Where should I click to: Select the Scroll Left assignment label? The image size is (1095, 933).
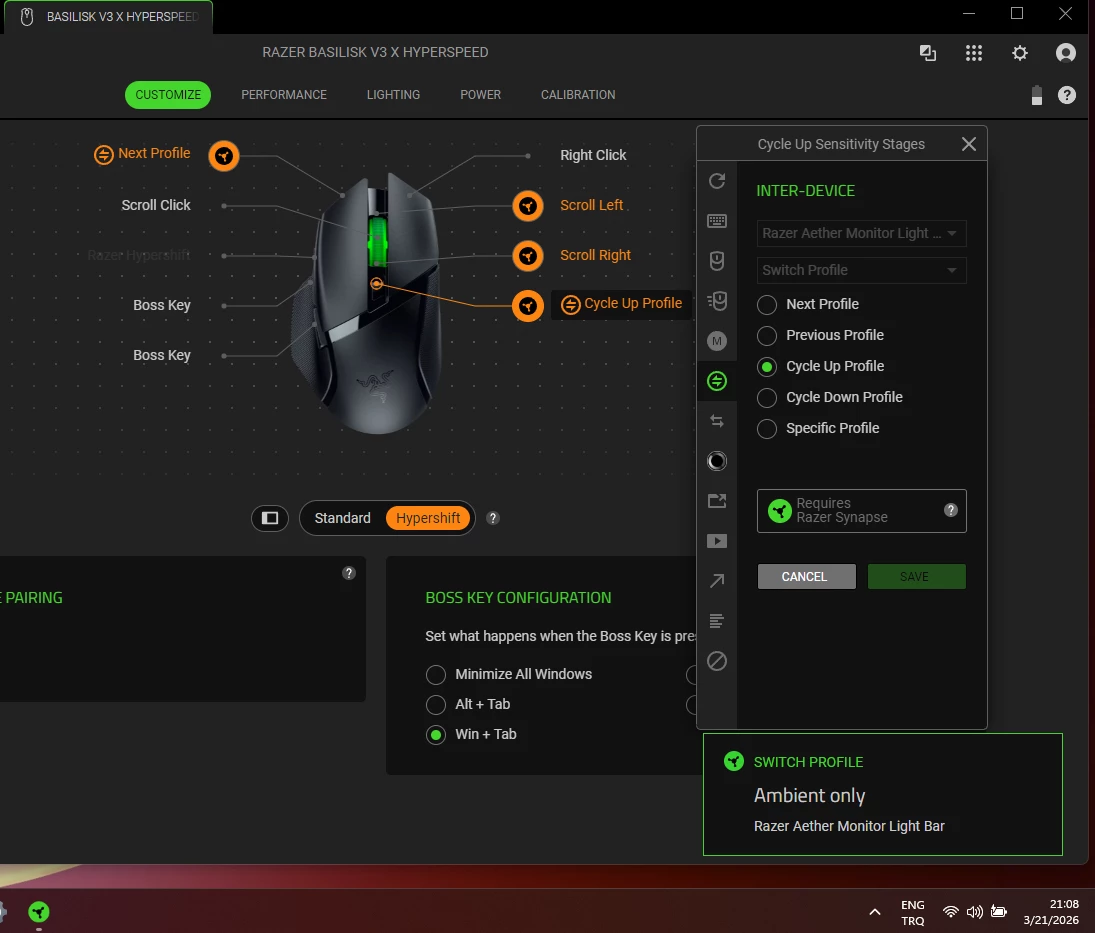[591, 205]
